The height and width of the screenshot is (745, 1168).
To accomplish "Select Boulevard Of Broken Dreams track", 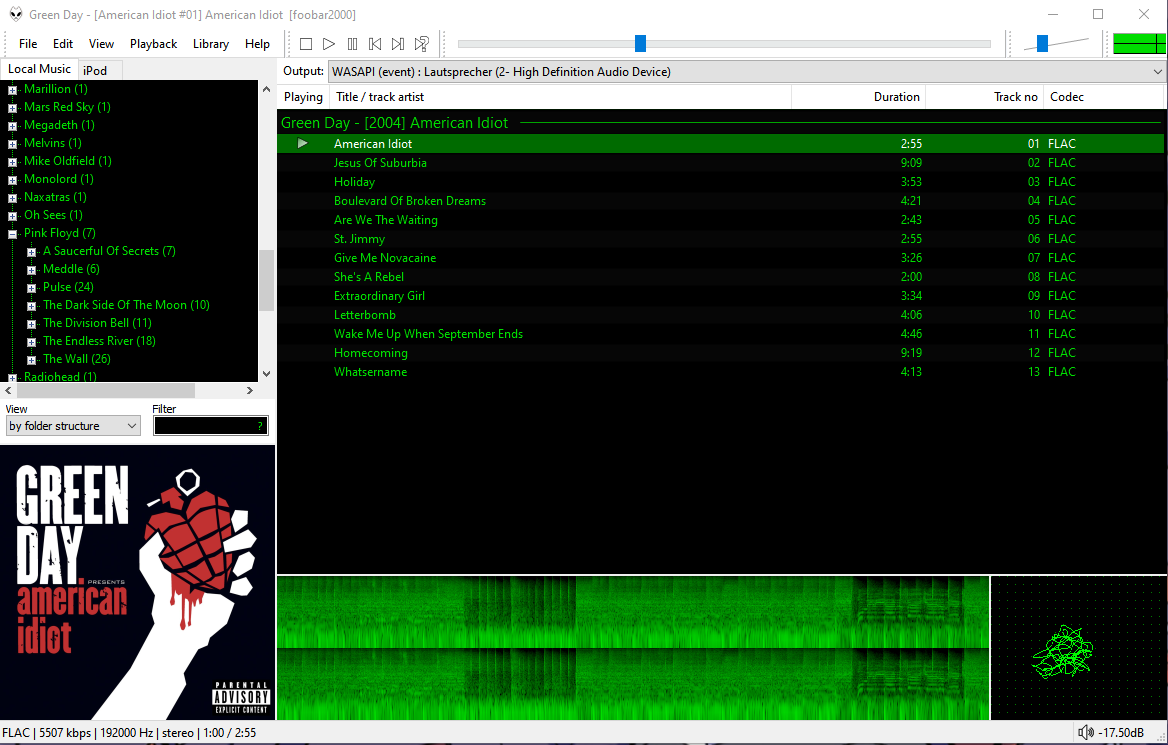I will 720,200.
